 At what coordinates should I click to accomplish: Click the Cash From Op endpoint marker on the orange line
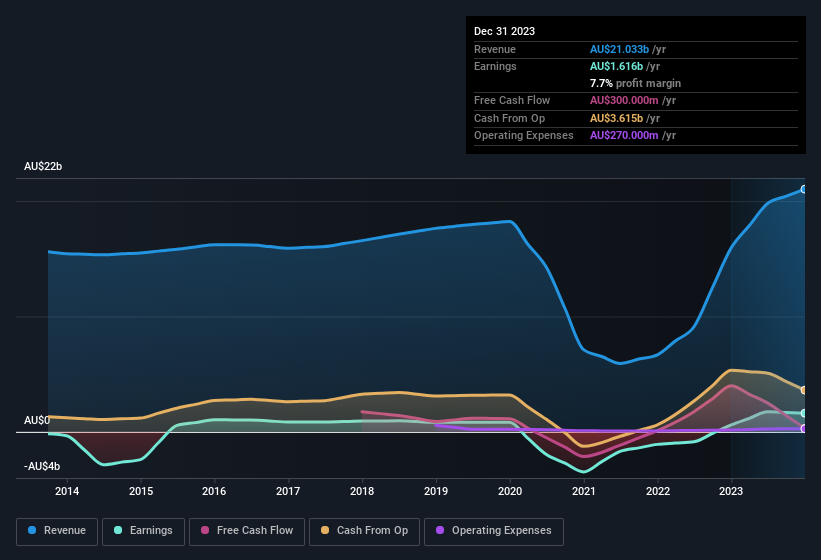click(x=804, y=390)
